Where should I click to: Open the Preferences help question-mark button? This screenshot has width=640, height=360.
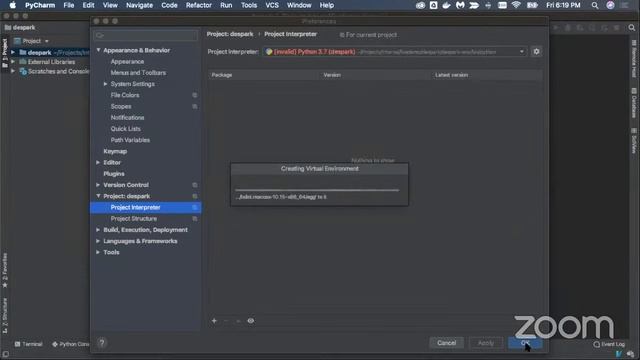[102, 343]
